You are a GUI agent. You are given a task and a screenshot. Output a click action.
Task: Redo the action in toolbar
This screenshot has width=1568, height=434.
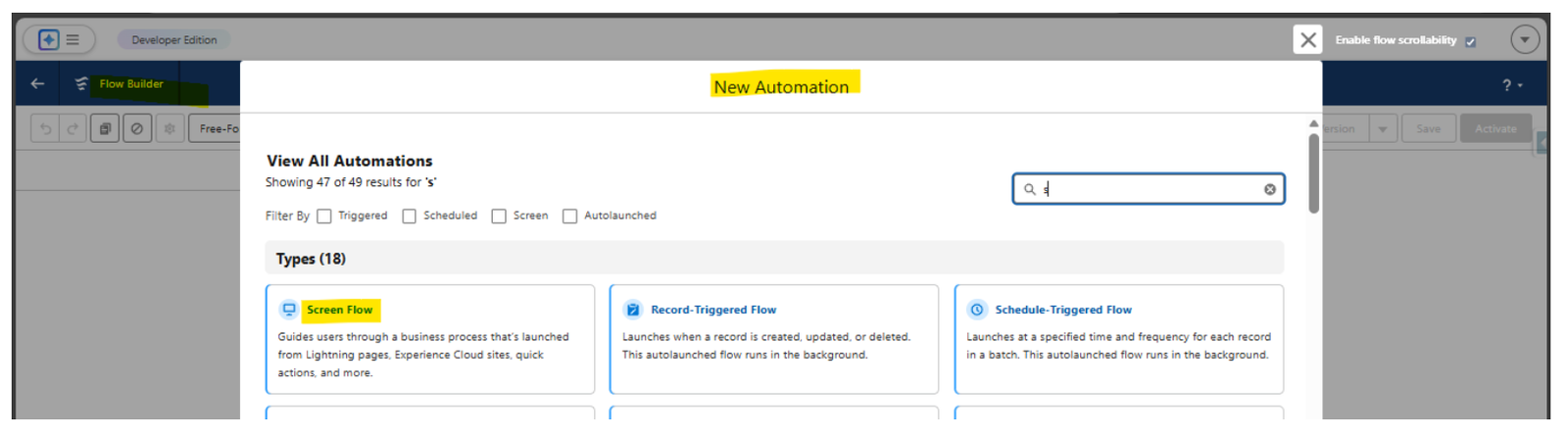(x=73, y=128)
